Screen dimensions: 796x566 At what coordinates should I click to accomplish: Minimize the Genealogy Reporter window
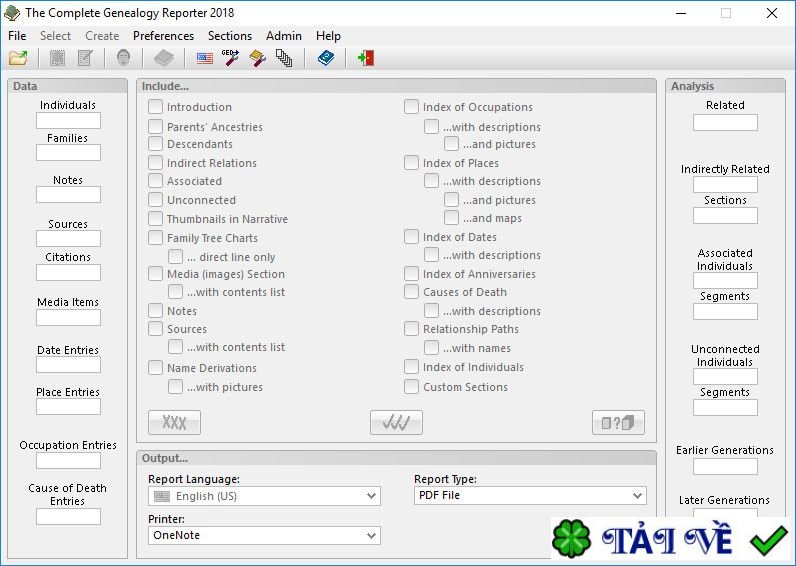pos(681,13)
